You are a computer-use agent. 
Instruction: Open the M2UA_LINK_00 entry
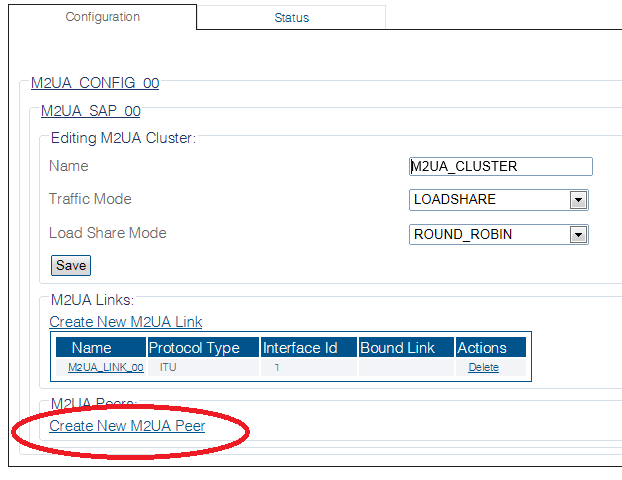click(x=106, y=367)
